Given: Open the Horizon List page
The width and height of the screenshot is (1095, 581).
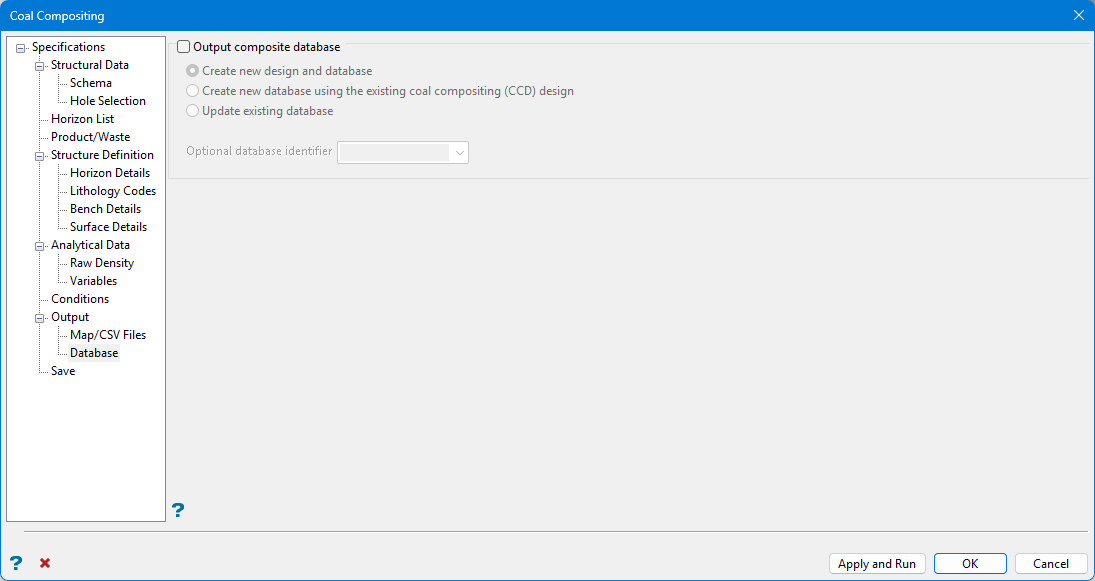Looking at the screenshot, I should [82, 119].
